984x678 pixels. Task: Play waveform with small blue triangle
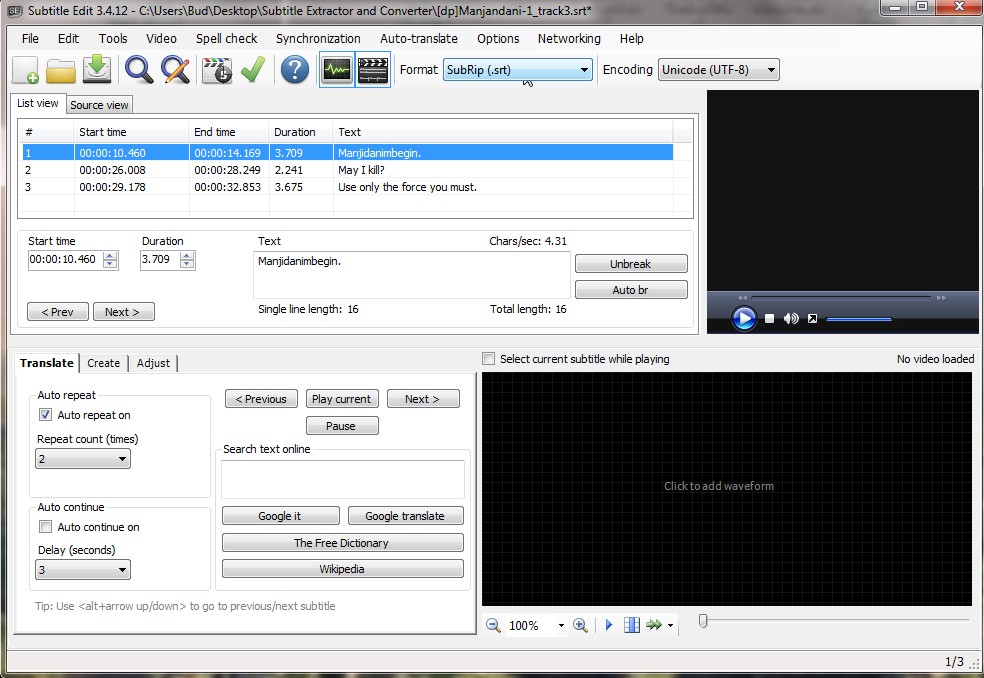tap(609, 625)
